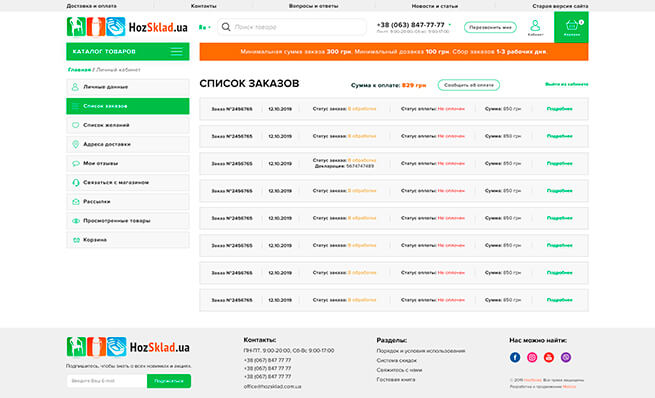Viewport: 655px width, 398px height.
Task: Click the +38 (063) 847-77-77 phone number
Action: 410,25
